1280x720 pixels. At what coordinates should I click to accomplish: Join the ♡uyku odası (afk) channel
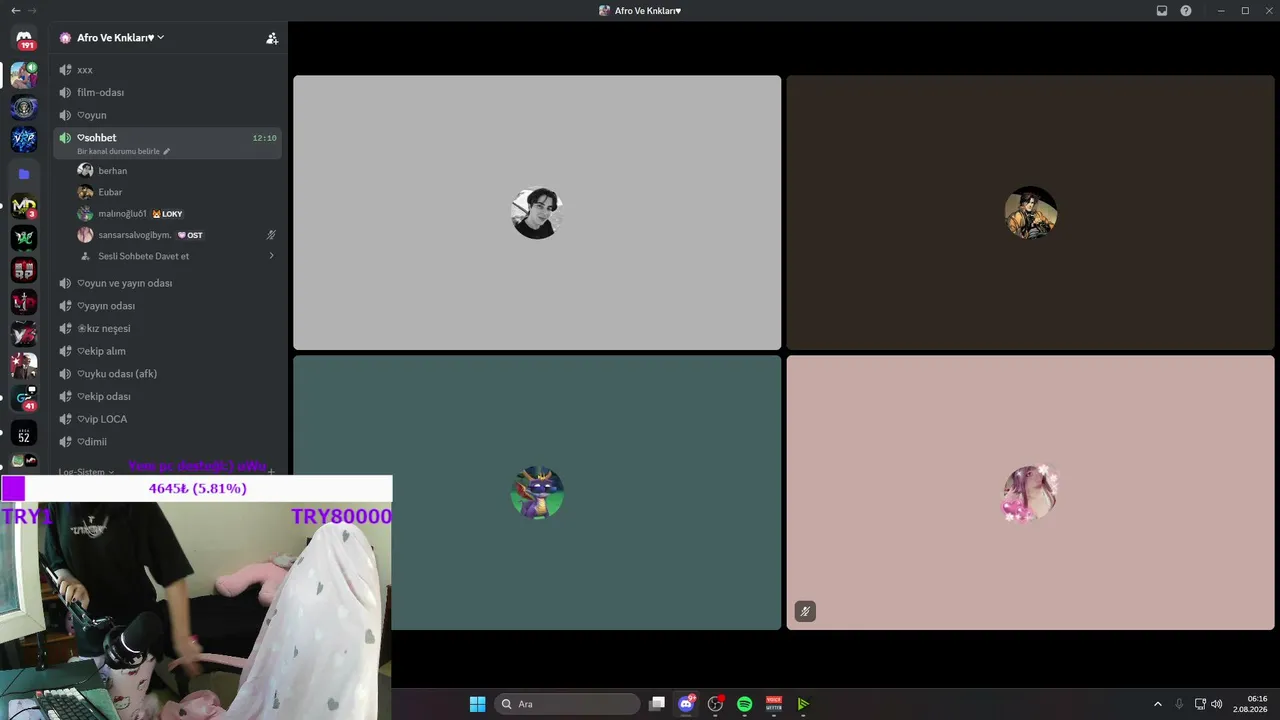pos(167,374)
